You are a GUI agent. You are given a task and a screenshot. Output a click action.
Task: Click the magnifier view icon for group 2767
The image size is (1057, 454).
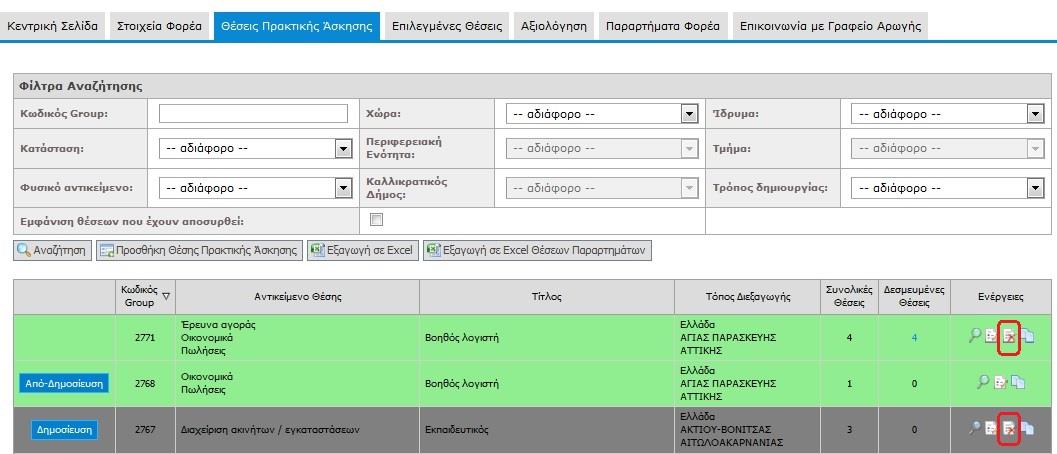click(x=974, y=428)
